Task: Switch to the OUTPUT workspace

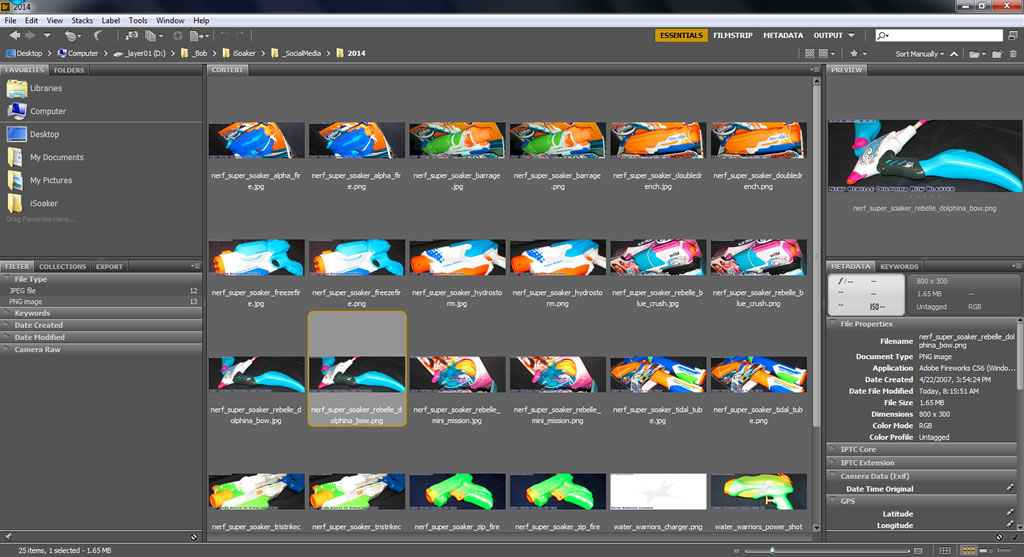Action: click(828, 35)
